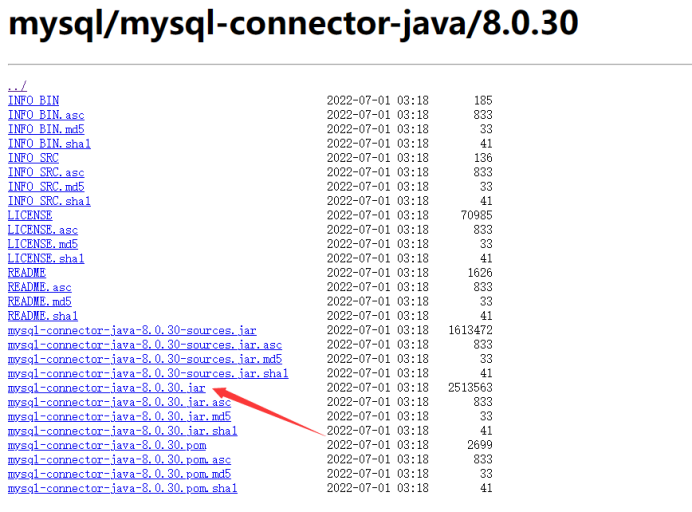The image size is (692, 512).
Task: Open mysql-connector-java-8.0.30.jar.asc link
Action: click(119, 402)
